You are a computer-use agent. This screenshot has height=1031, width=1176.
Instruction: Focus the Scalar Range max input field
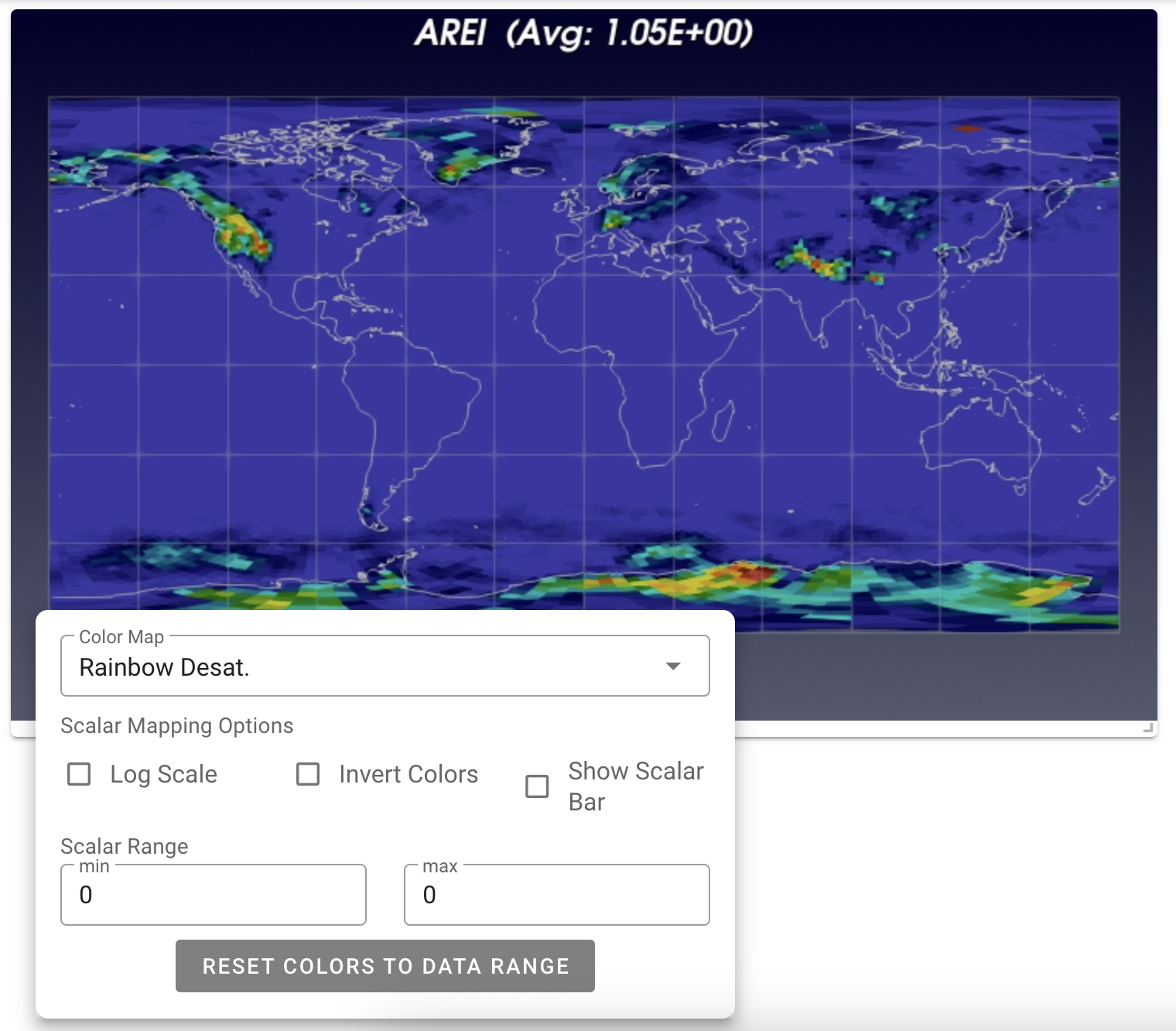pos(556,895)
